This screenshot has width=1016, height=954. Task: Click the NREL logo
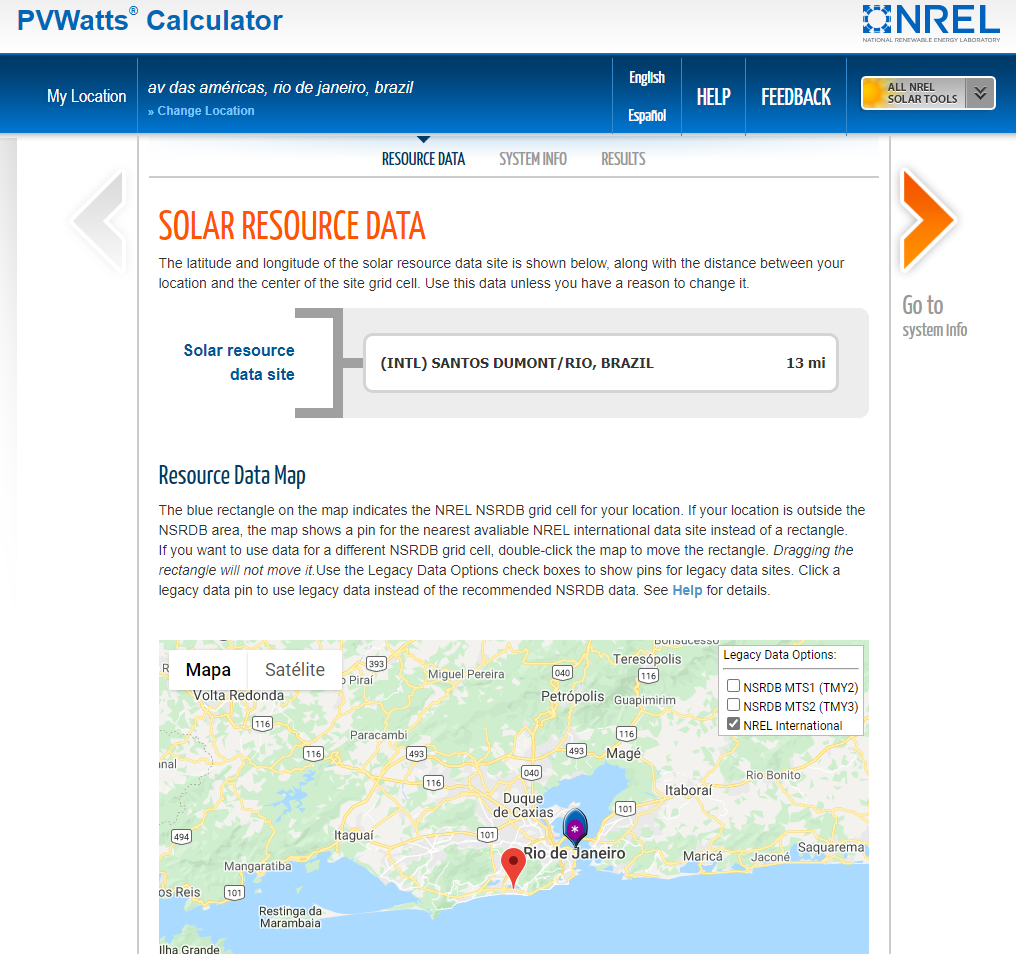(931, 23)
